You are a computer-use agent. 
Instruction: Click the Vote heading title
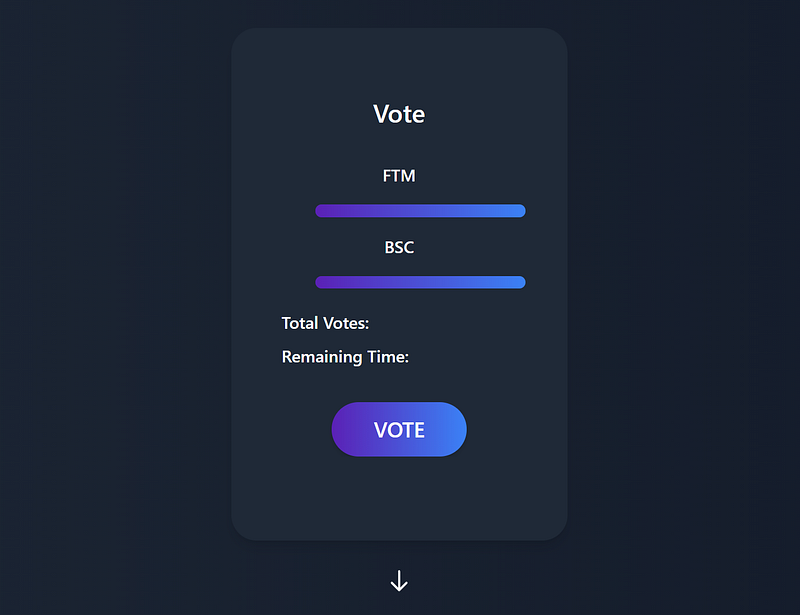[399, 114]
